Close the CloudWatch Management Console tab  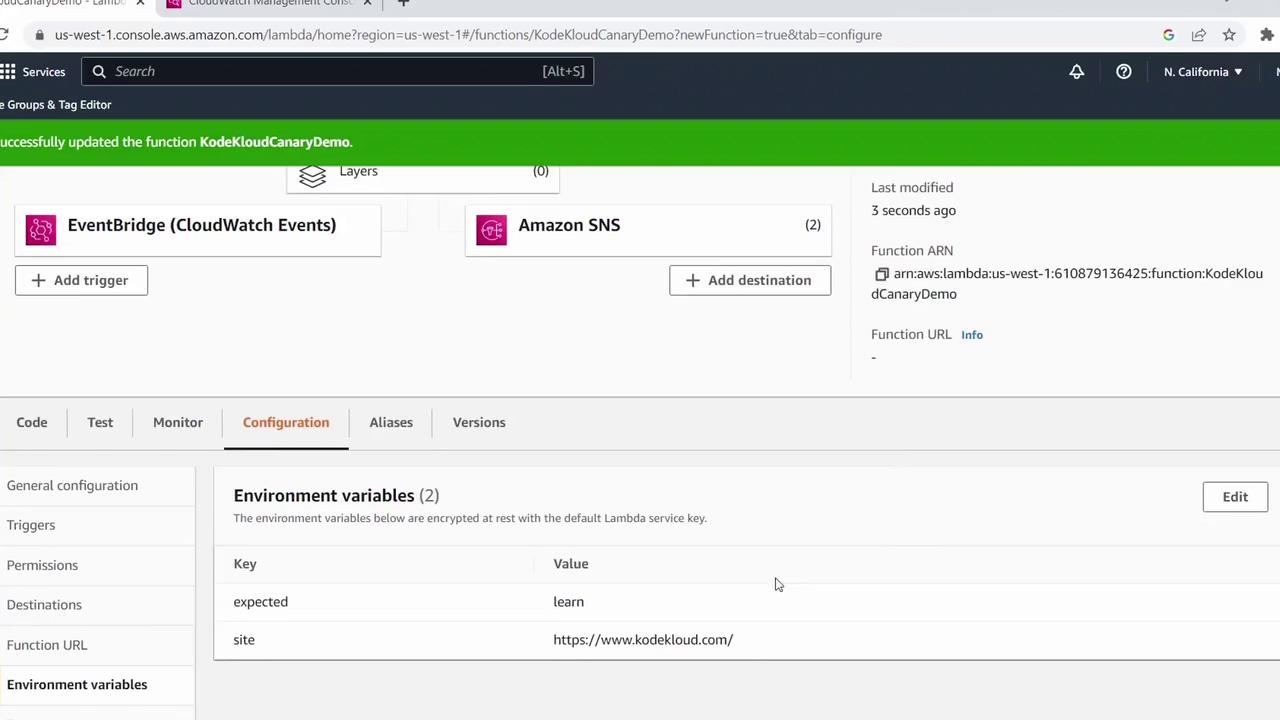click(367, 4)
